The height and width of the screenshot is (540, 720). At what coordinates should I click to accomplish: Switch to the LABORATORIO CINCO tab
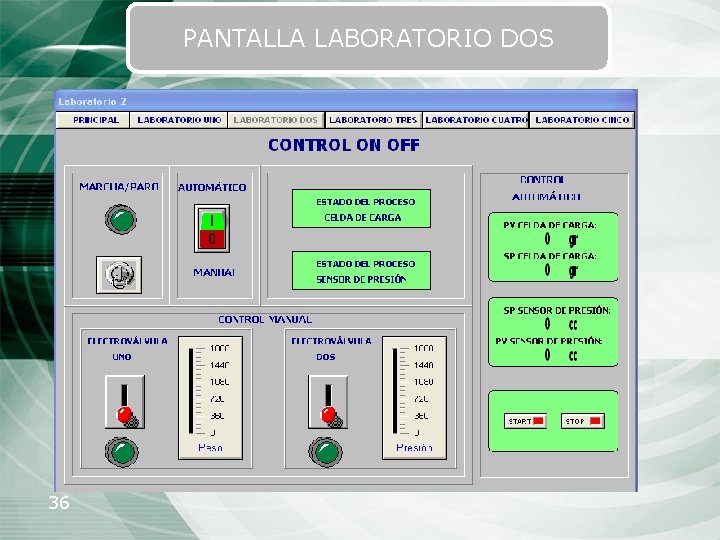coord(582,120)
